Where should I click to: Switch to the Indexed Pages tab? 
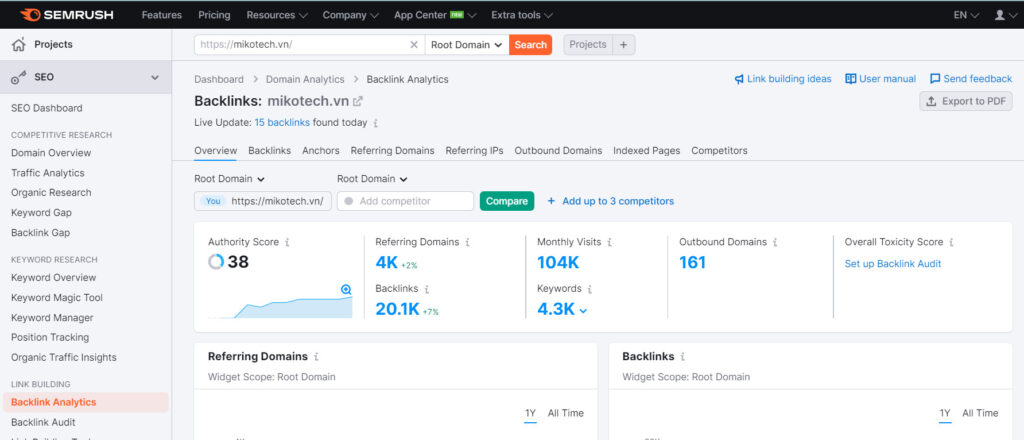647,151
